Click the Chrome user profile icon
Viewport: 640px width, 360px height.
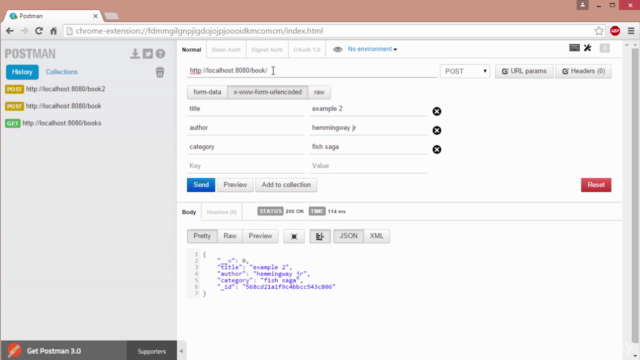(x=582, y=5)
